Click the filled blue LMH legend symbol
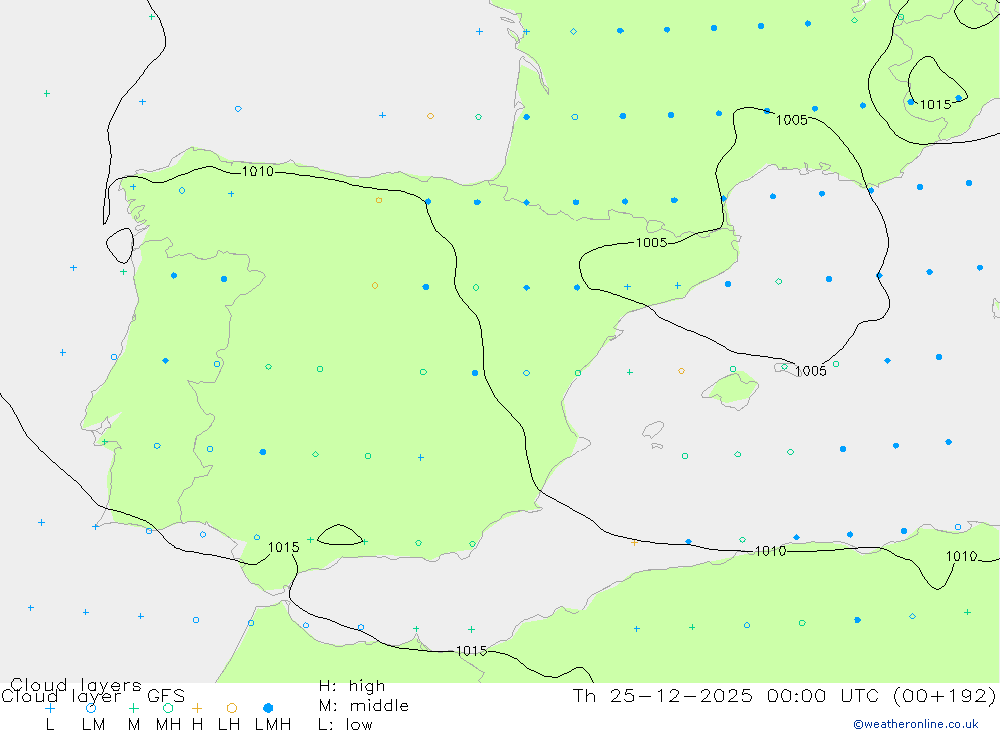 coord(268,708)
